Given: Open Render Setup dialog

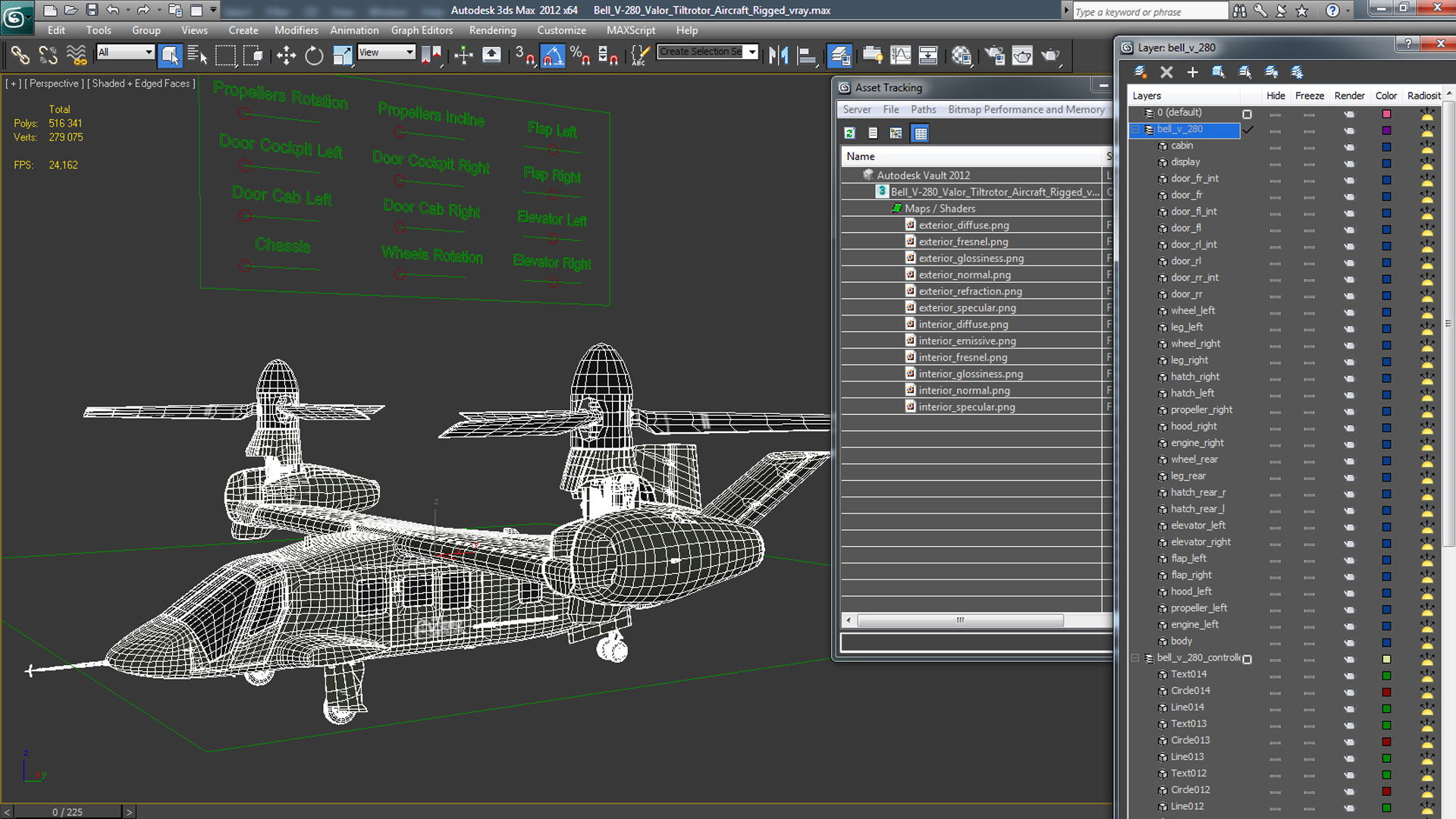Looking at the screenshot, I should [994, 55].
